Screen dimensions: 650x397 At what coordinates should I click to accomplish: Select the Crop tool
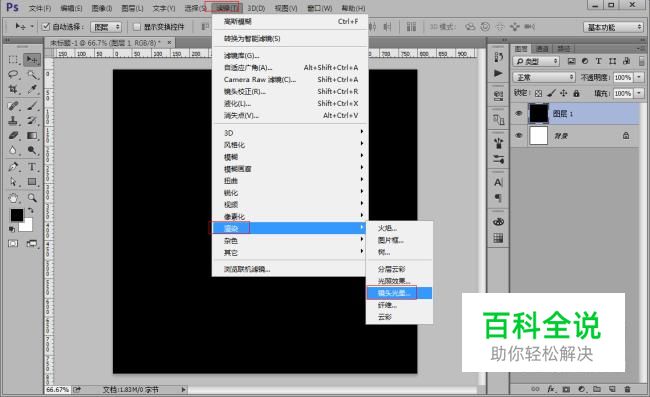pos(13,90)
